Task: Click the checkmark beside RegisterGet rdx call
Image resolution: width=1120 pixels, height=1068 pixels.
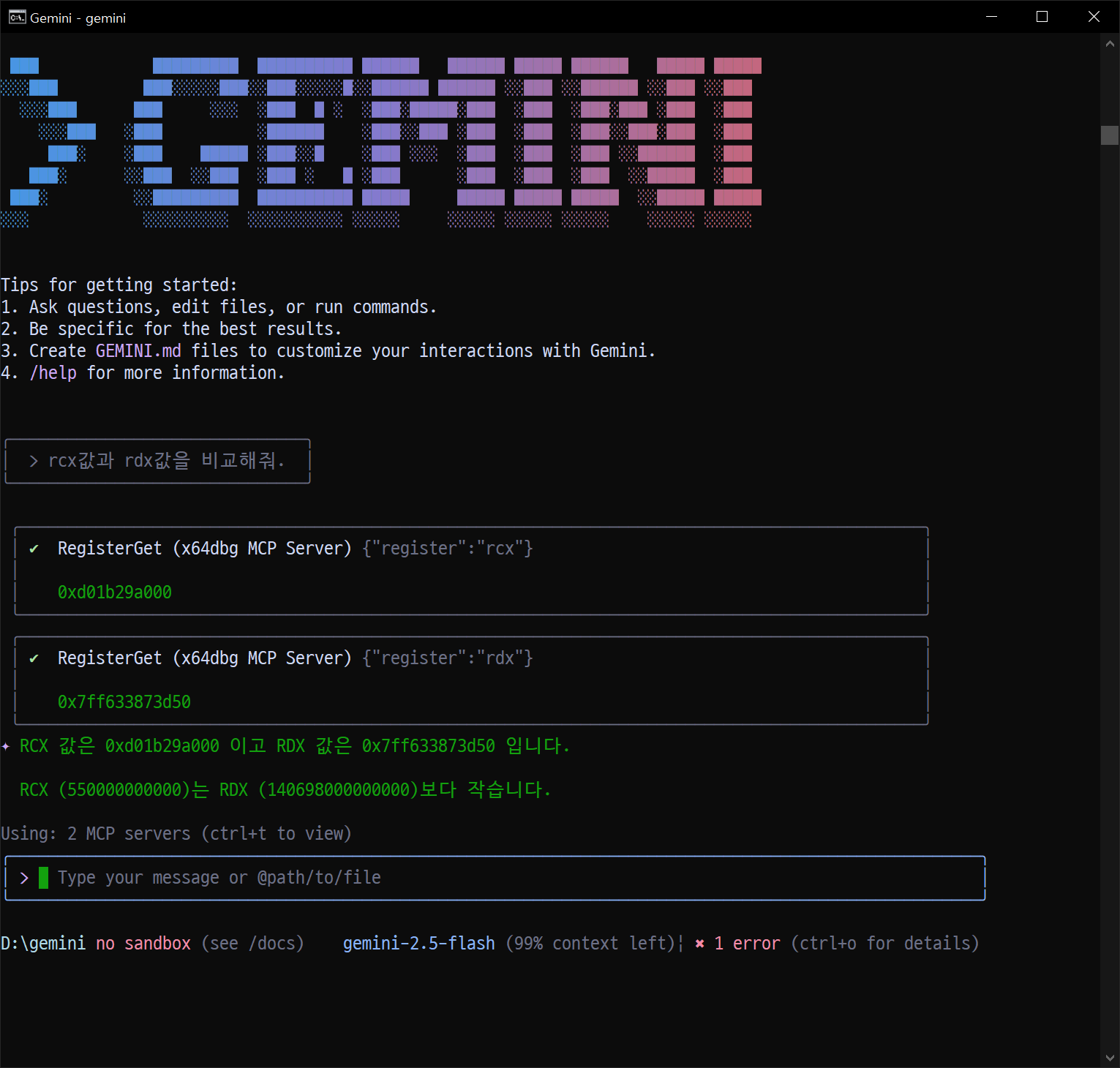Action: (x=34, y=658)
